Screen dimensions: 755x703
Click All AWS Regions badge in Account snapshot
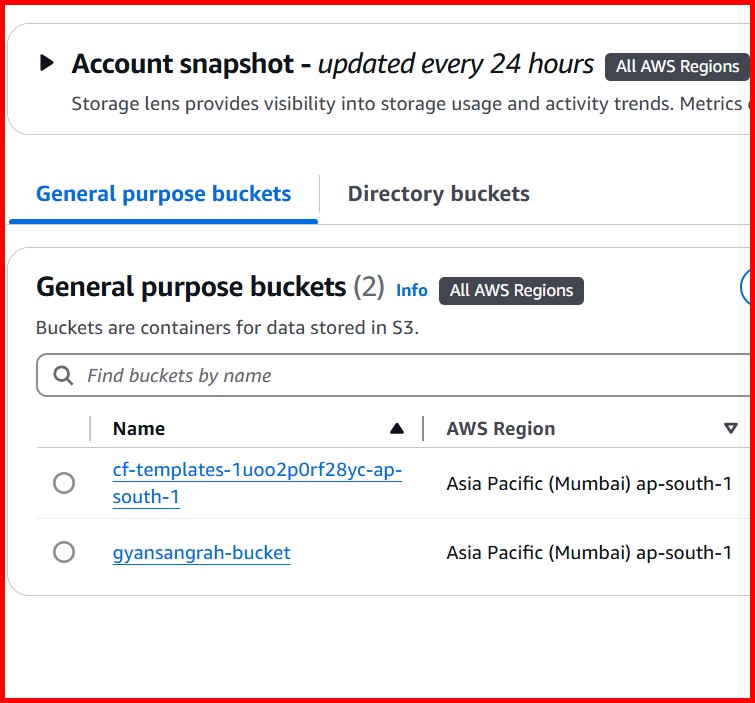[x=677, y=66]
